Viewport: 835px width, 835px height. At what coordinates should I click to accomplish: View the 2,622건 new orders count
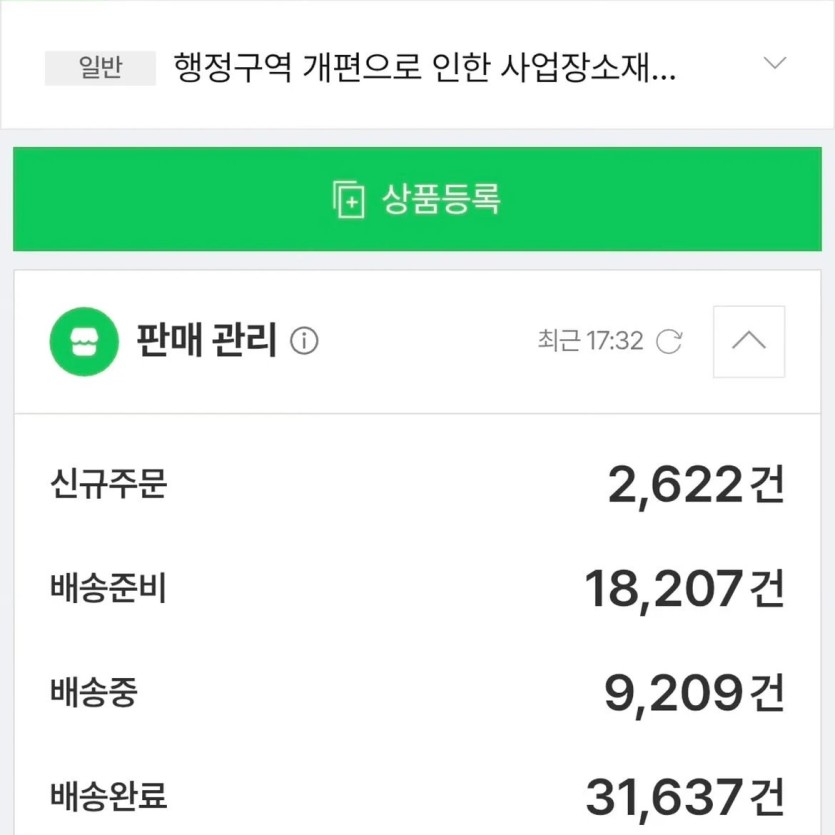coord(695,485)
